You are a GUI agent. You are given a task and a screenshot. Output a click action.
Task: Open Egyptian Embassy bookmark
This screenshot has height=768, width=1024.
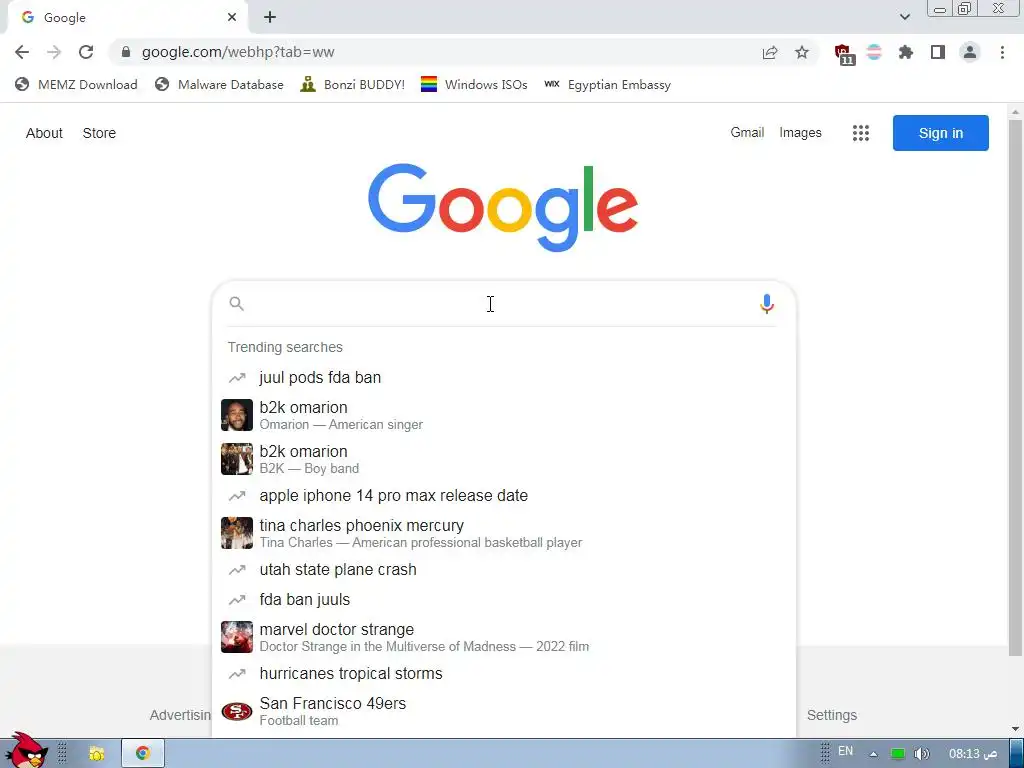click(607, 84)
